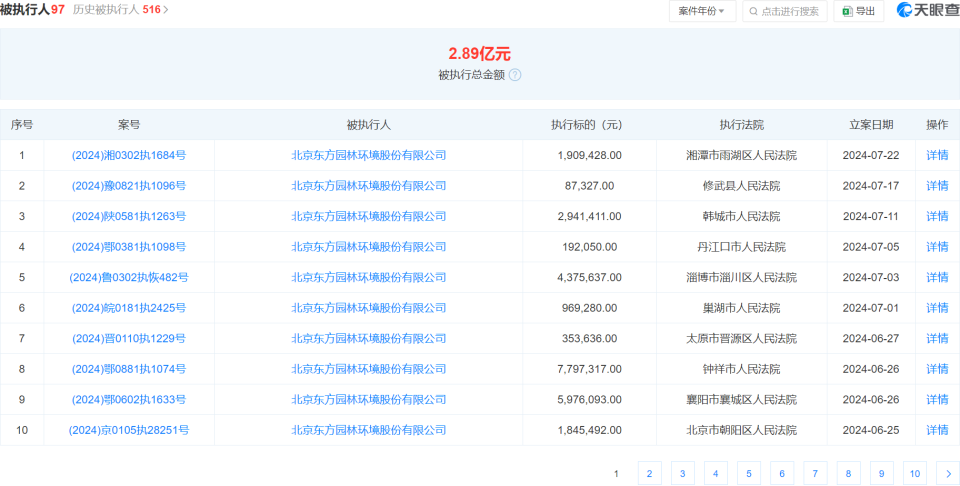This screenshot has height=486, width=960.
Task: Open case (2024)京0105执28251号
Action: 129,430
